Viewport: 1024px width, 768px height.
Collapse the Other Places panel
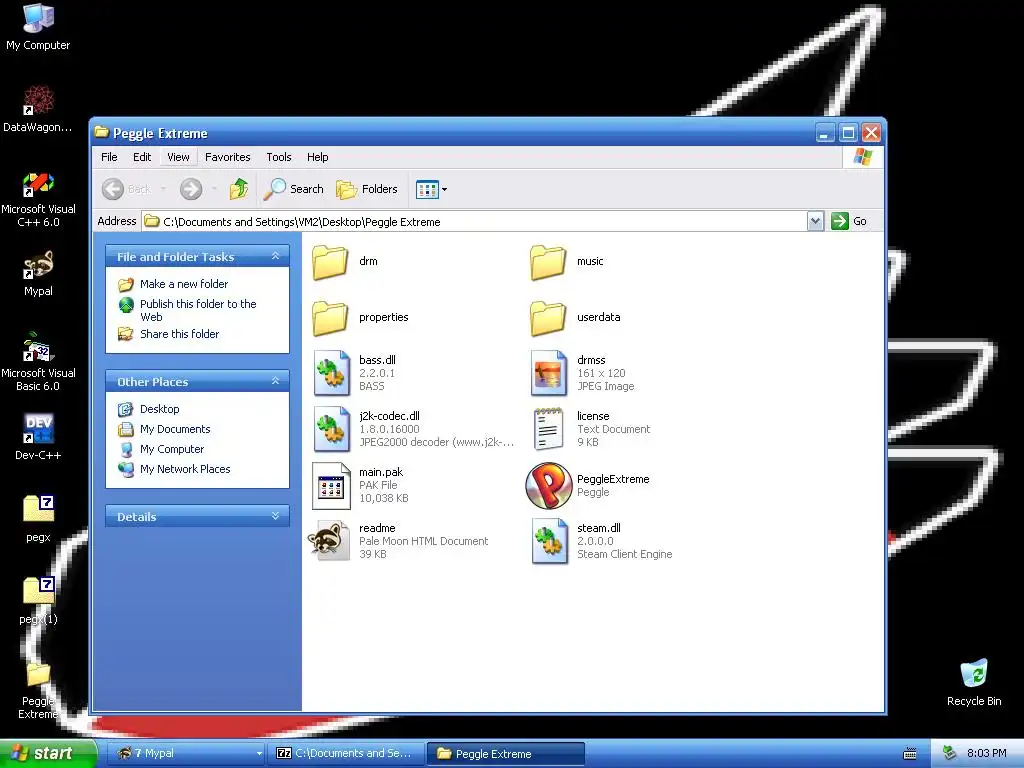276,381
